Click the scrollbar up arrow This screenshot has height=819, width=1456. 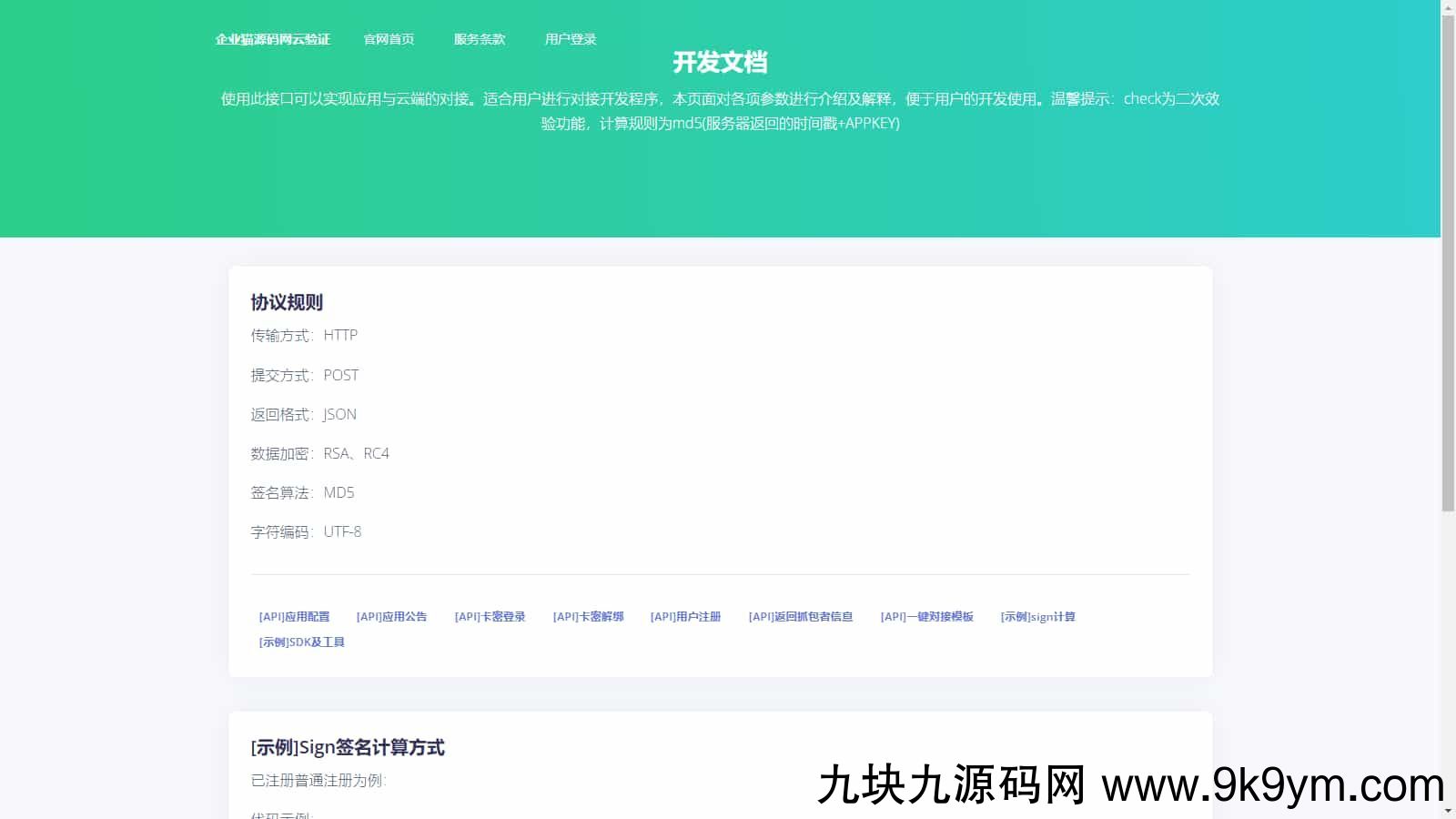pyautogui.click(x=1448, y=7)
